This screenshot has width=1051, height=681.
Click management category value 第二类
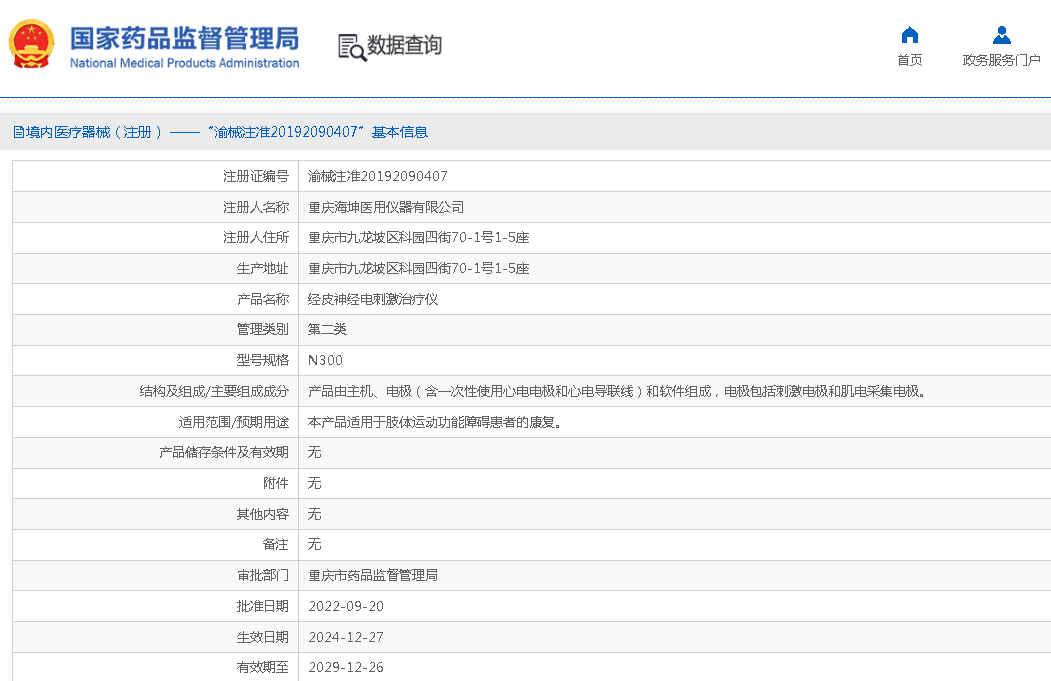point(327,329)
